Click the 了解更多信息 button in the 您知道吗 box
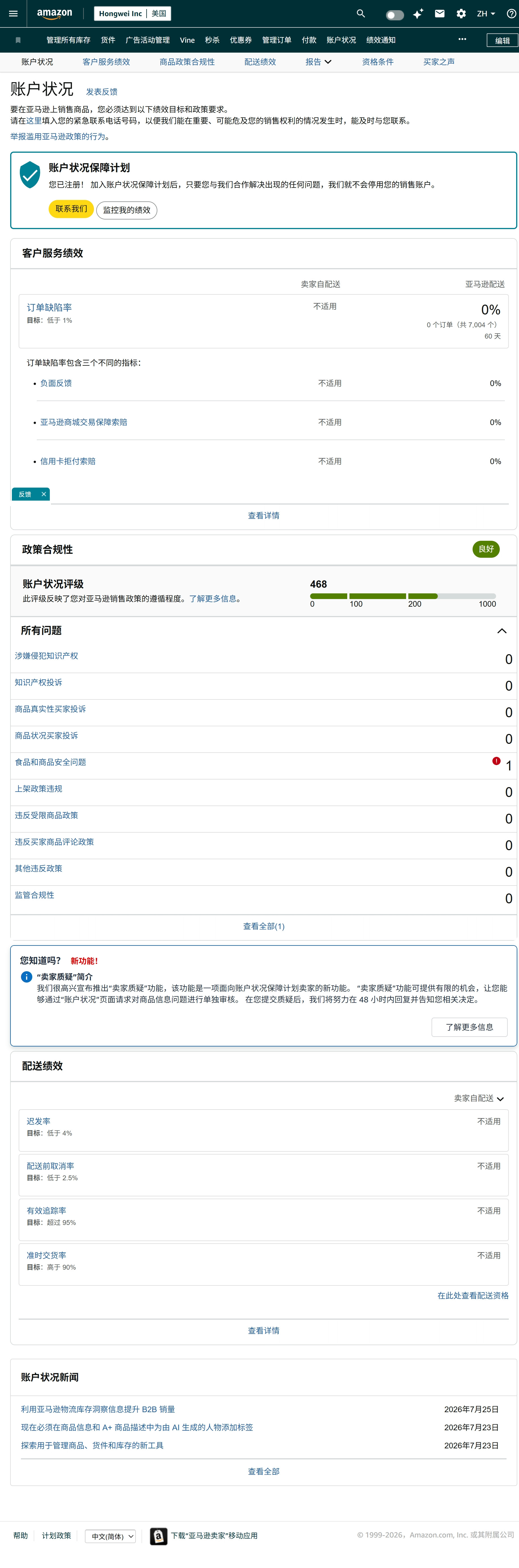519x1568 pixels. 469,1027
